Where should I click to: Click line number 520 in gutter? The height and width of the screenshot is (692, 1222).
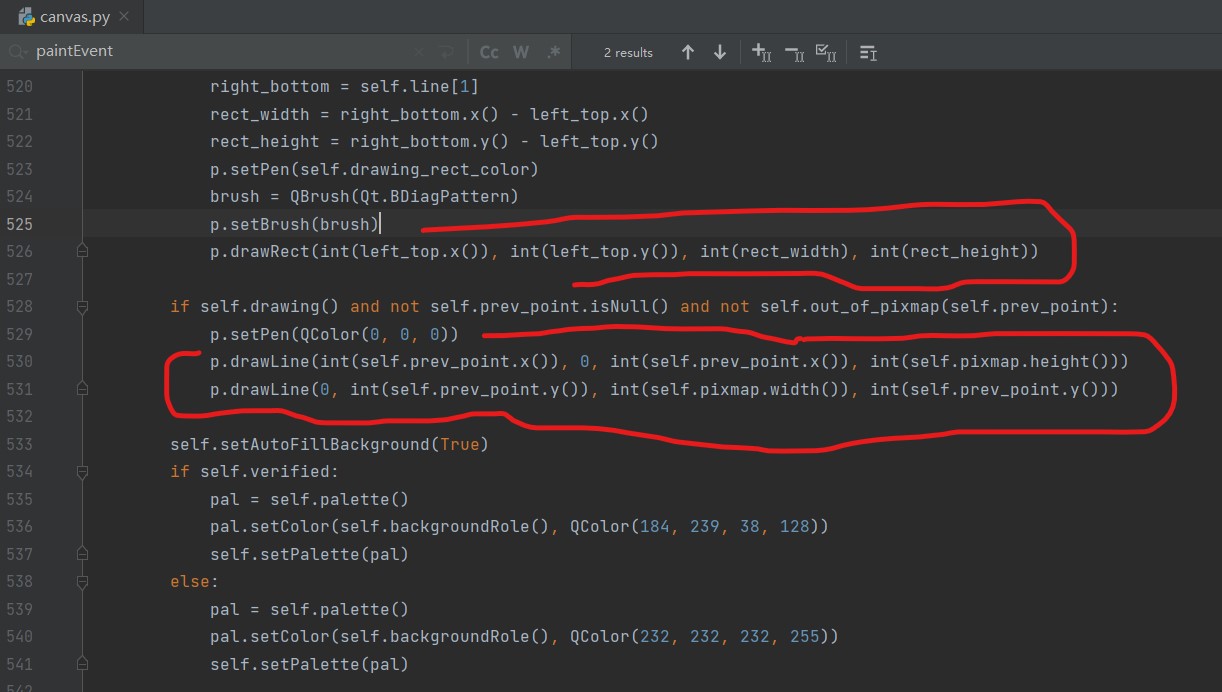[19, 86]
